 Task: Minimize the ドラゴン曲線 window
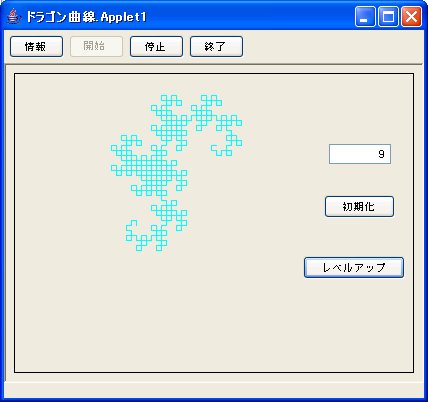point(365,16)
